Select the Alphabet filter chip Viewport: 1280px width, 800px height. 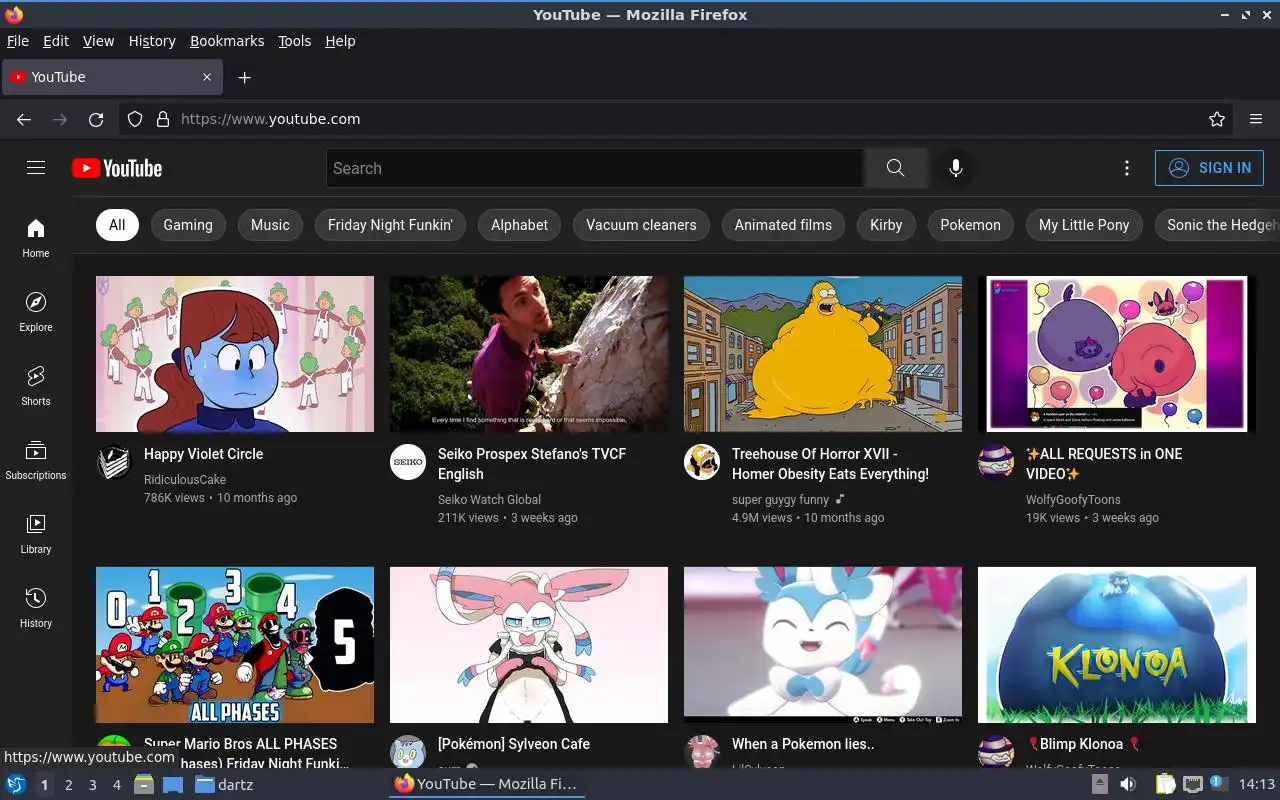(520, 225)
